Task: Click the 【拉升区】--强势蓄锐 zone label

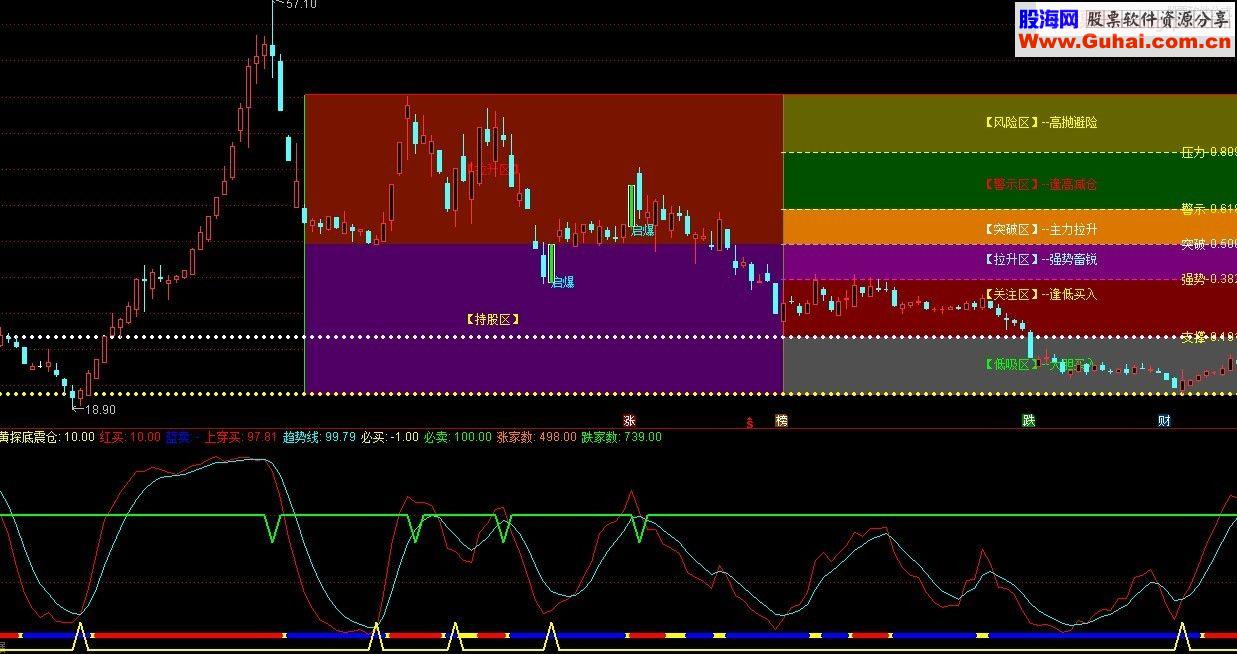Action: (x=1040, y=260)
